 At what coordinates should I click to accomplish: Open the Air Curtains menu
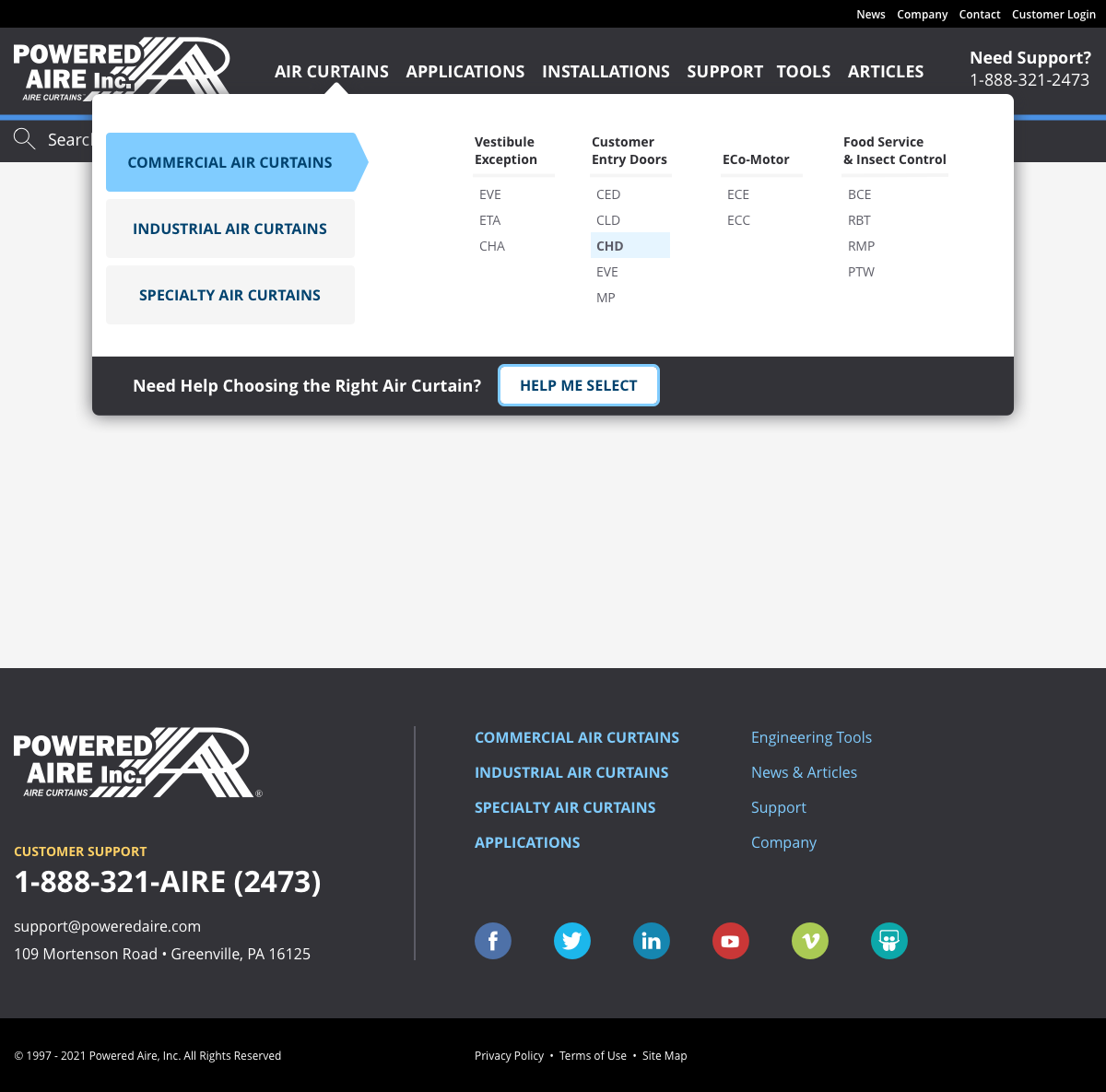coord(332,71)
